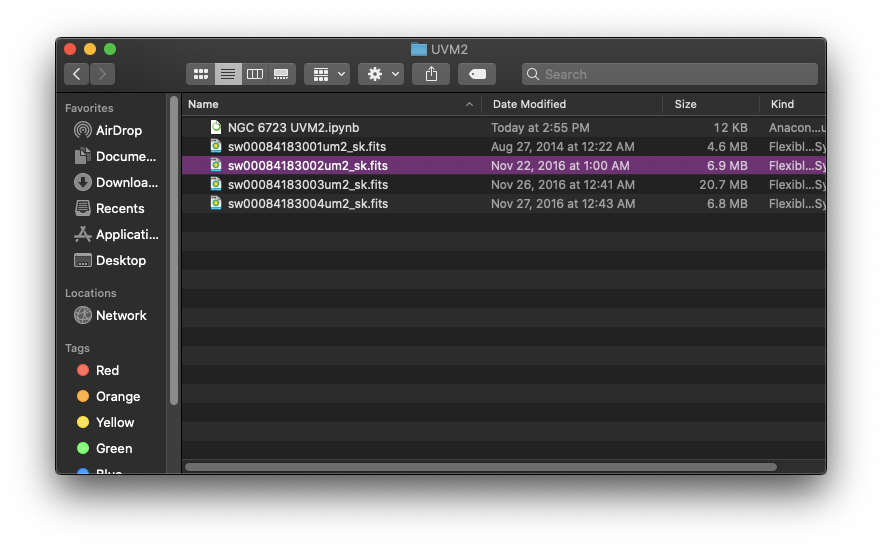Select the Green tag
The height and width of the screenshot is (548, 882).
(x=105, y=448)
